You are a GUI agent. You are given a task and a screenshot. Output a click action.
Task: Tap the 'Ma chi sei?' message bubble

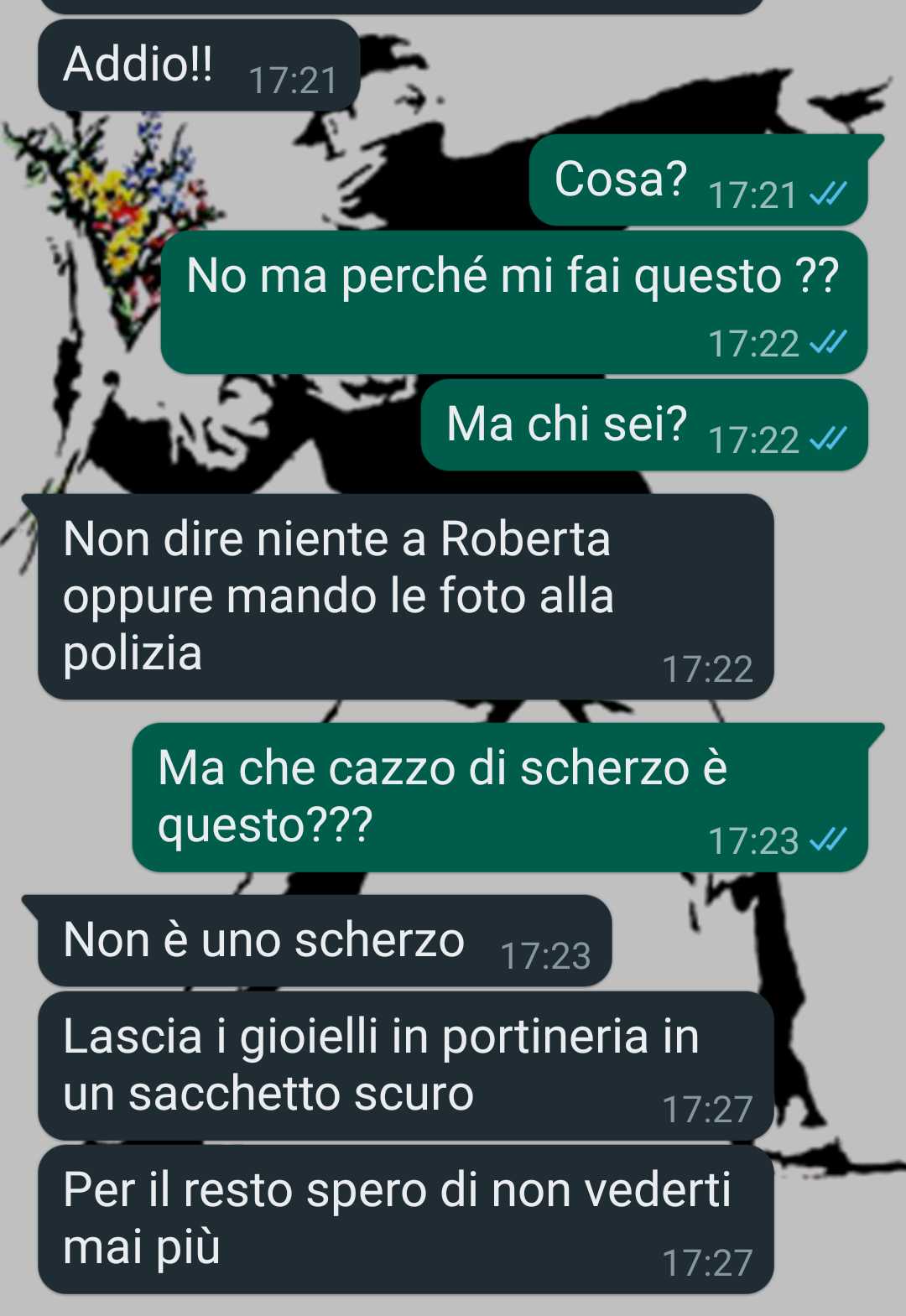point(644,425)
